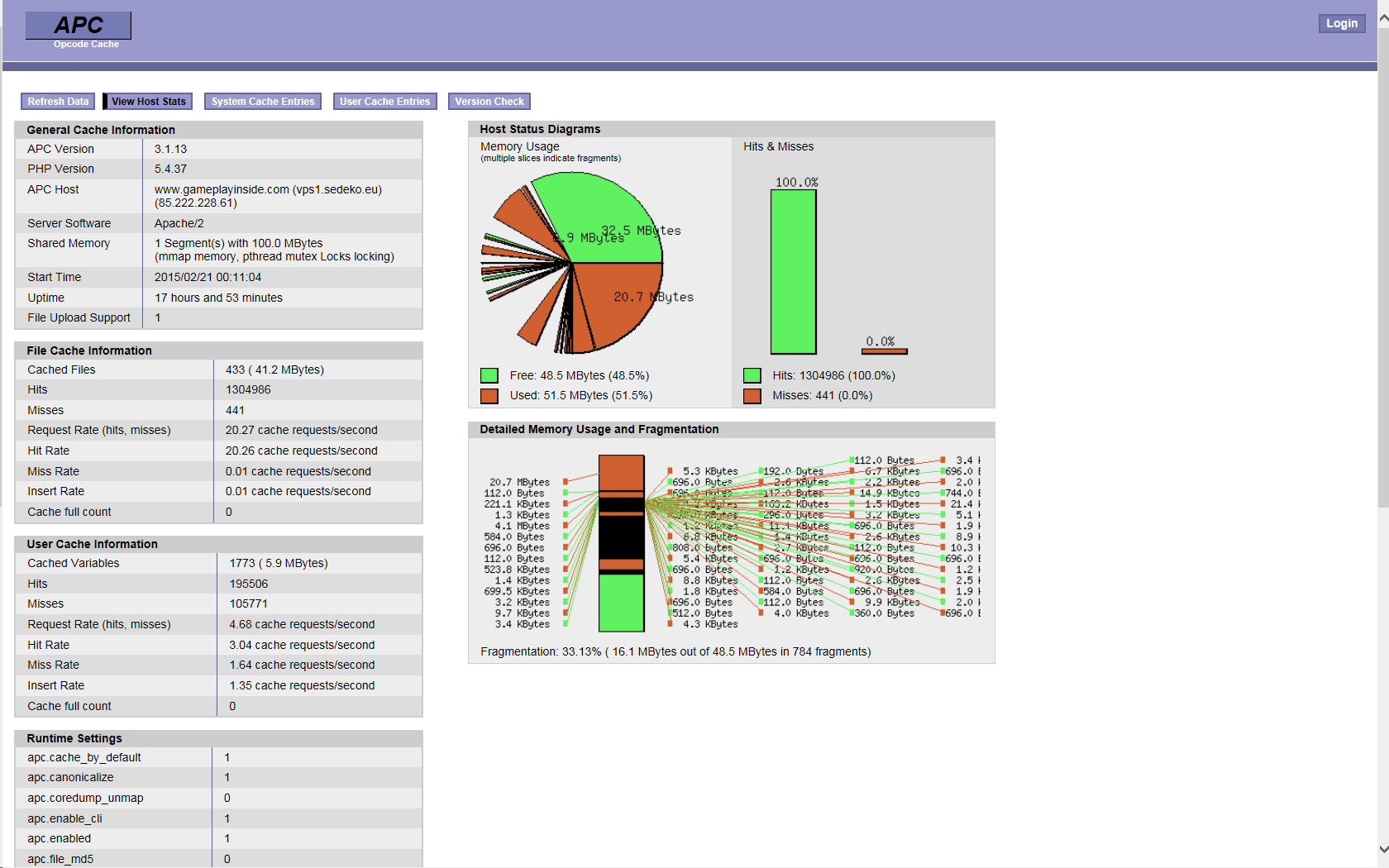1389x868 pixels.
Task: Click the detailed memory fragmentation bar
Action: tap(621, 544)
